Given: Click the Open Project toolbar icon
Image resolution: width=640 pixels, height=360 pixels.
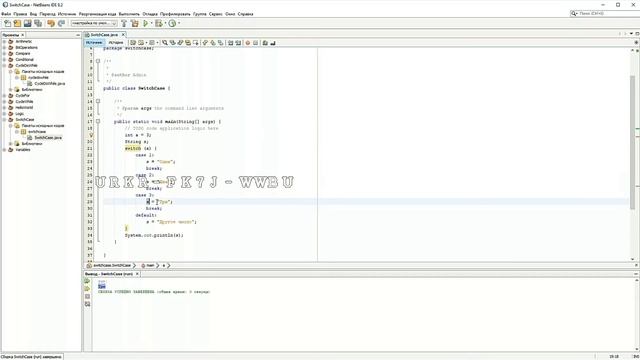Looking at the screenshot, I should pos(28,23).
